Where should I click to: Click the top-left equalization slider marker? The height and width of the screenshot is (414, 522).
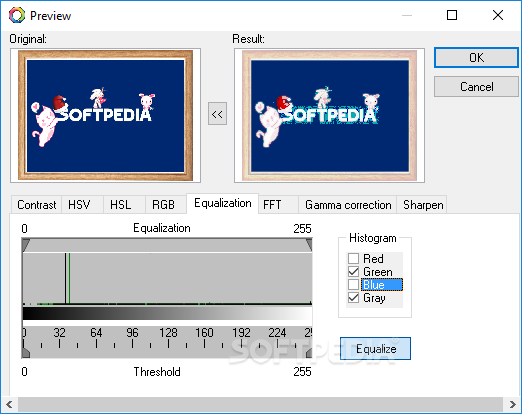point(26,245)
